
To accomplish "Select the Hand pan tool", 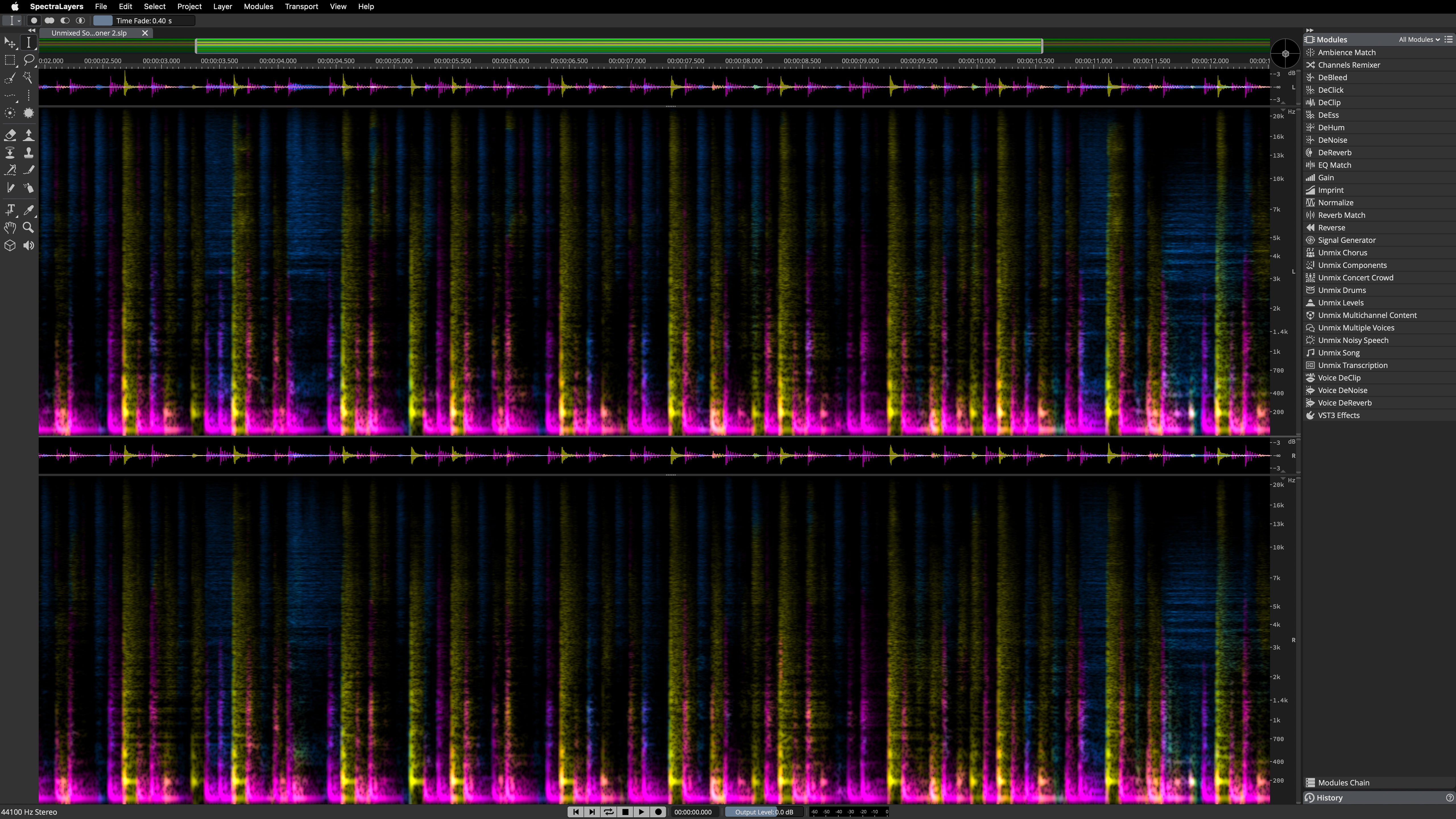I will tap(10, 228).
